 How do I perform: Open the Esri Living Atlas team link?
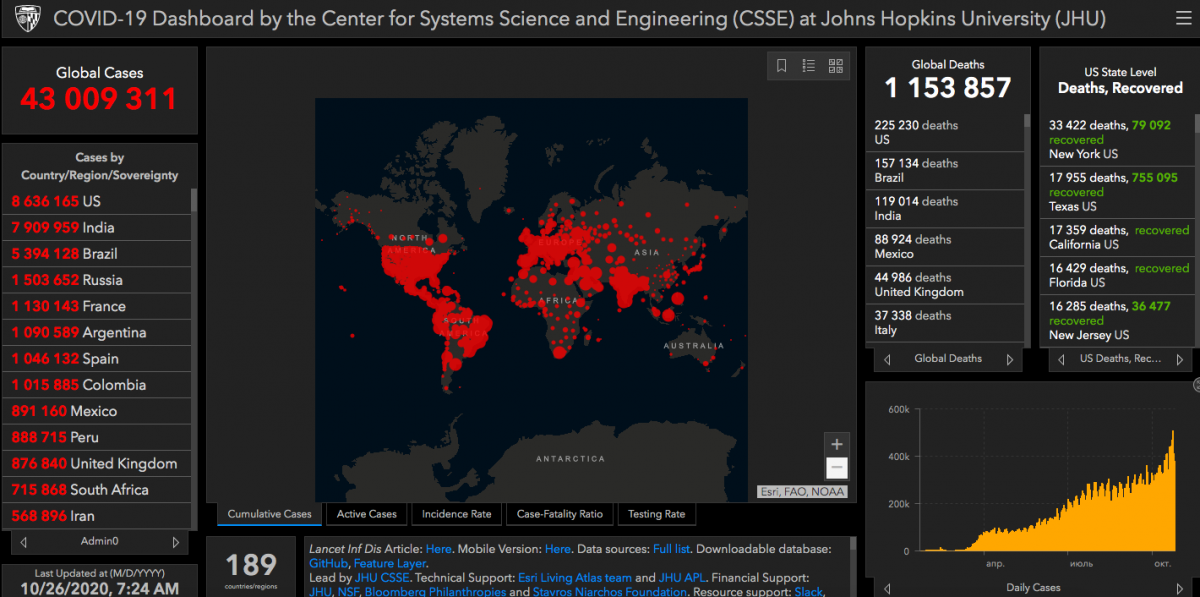pyautogui.click(x=574, y=578)
